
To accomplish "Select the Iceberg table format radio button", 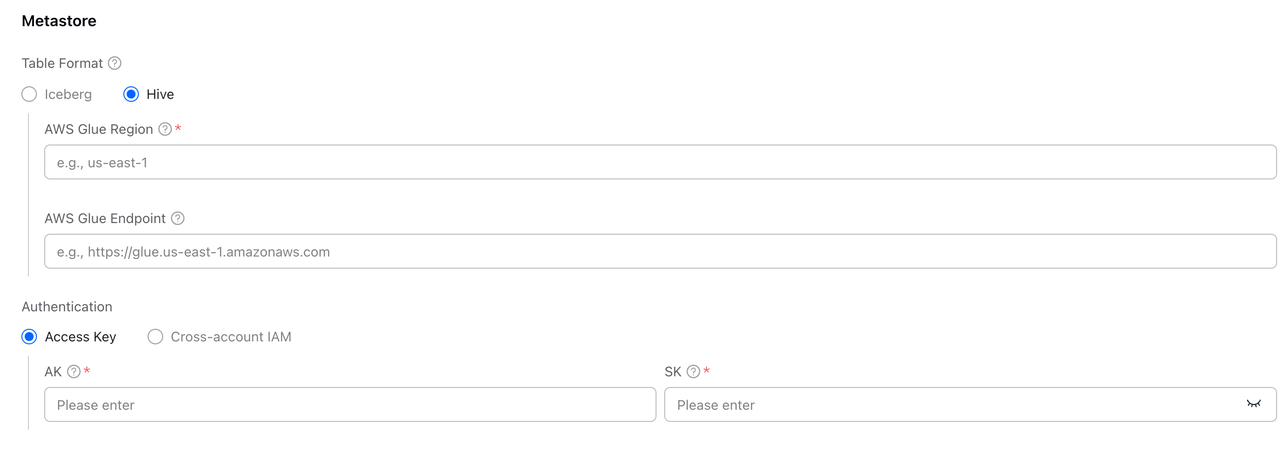I will (30, 94).
